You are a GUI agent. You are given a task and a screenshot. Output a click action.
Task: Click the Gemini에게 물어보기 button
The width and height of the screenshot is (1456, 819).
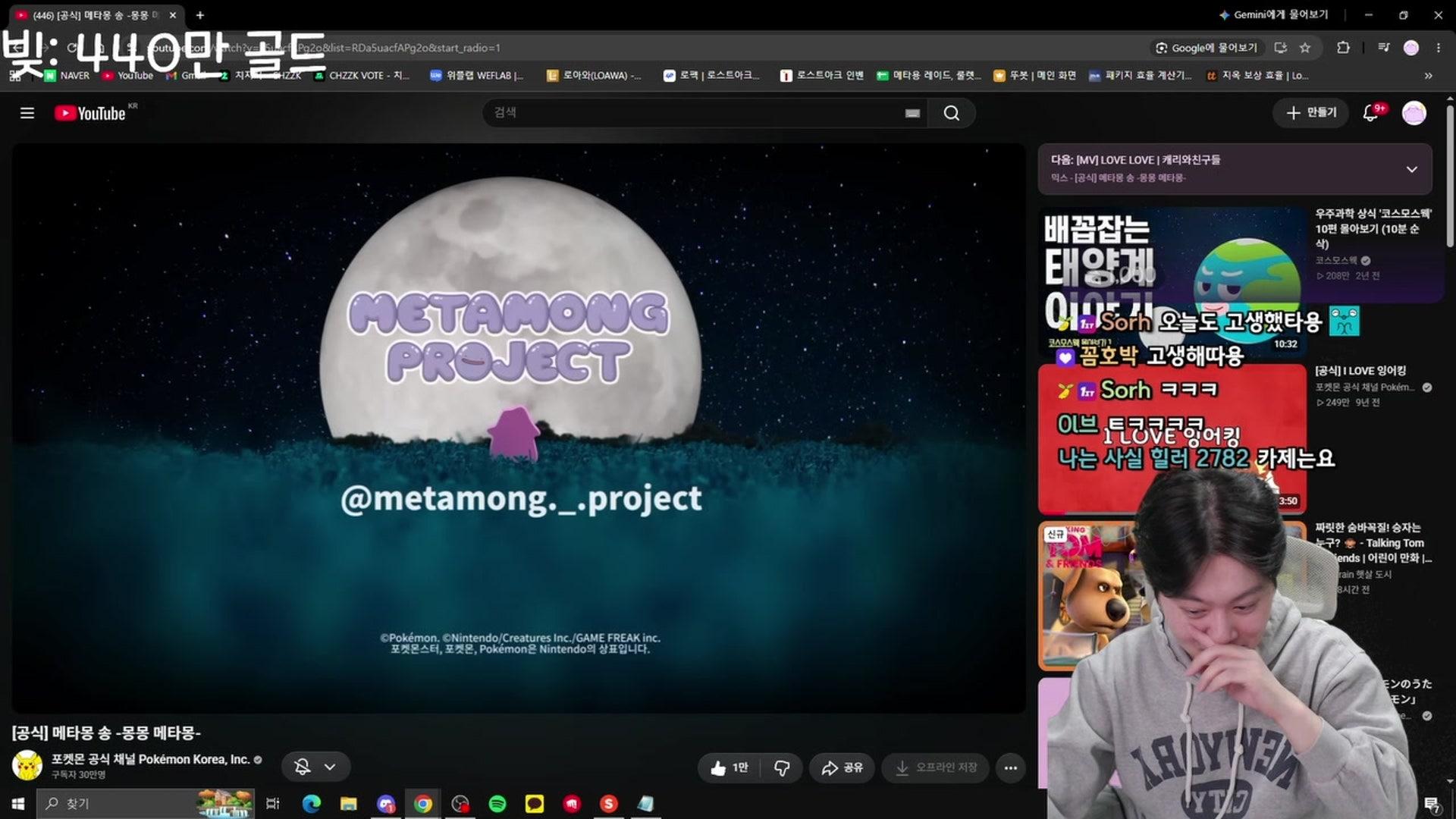click(1273, 14)
